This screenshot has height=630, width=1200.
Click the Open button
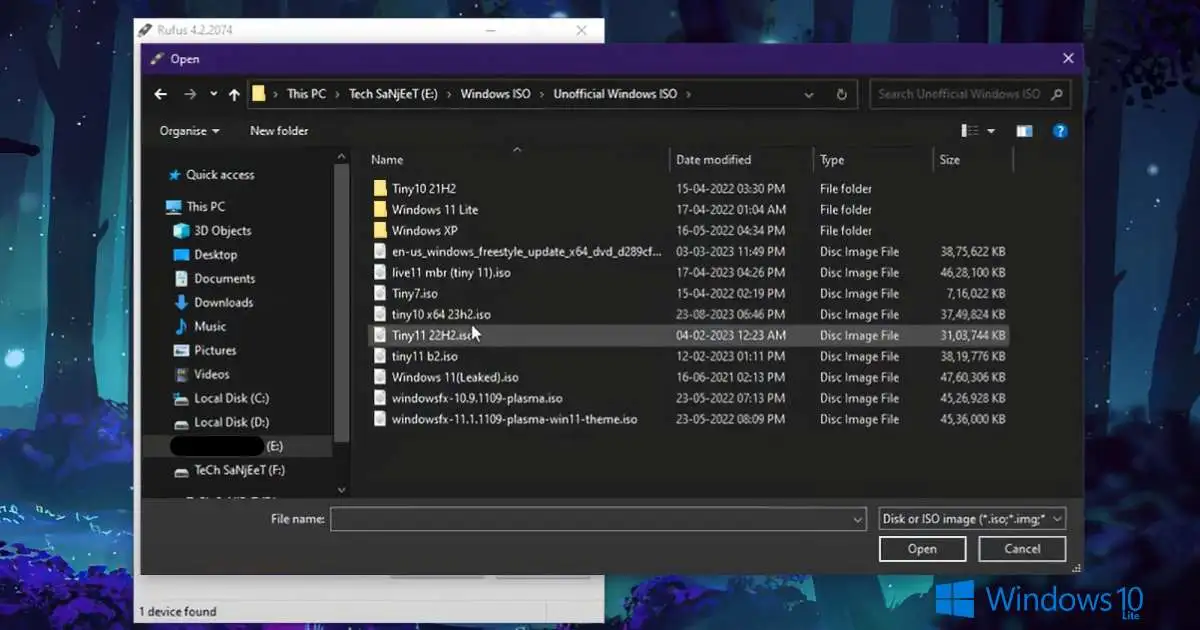click(x=922, y=549)
